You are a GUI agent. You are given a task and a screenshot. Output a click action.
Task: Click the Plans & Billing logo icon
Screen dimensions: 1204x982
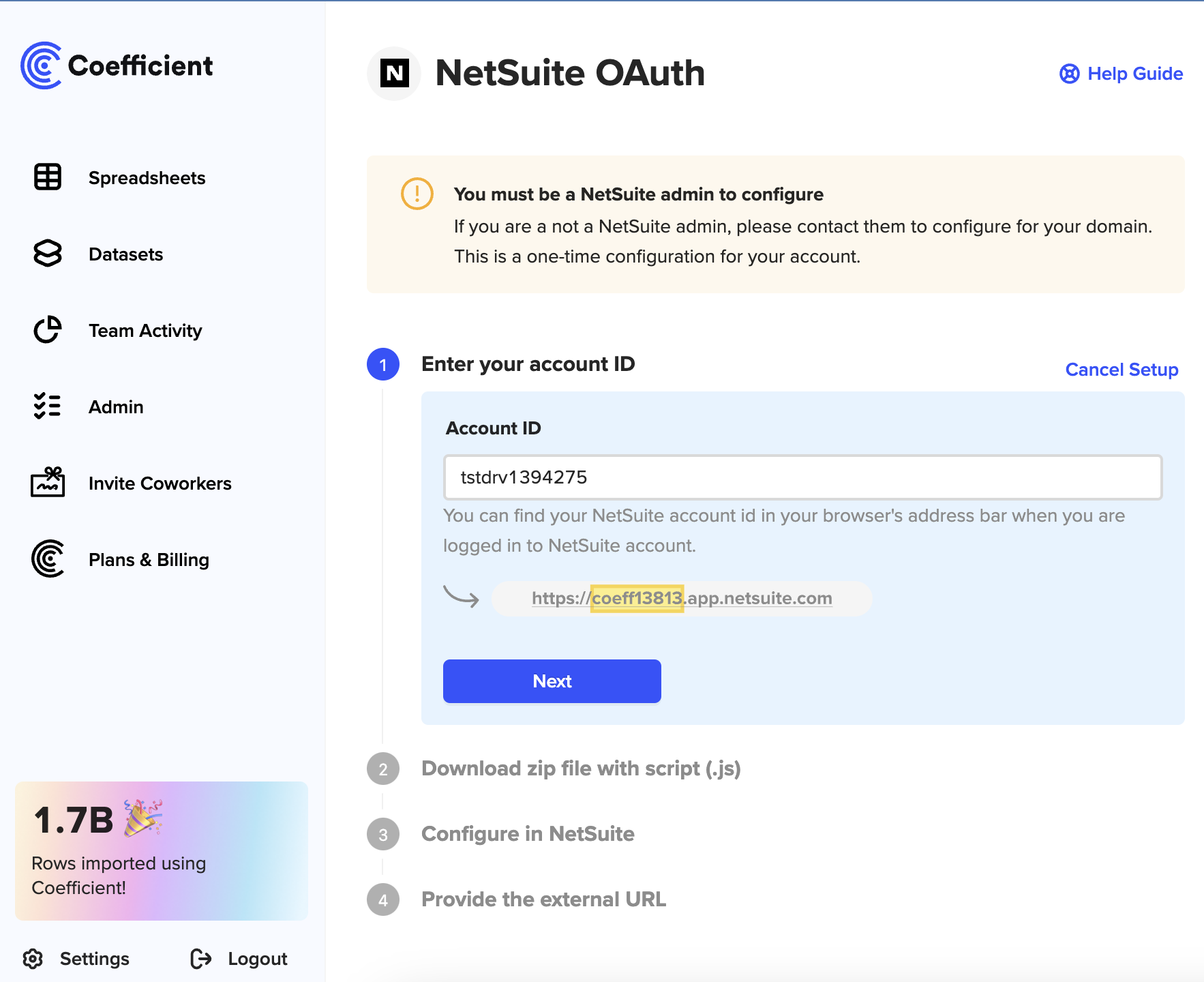48,559
